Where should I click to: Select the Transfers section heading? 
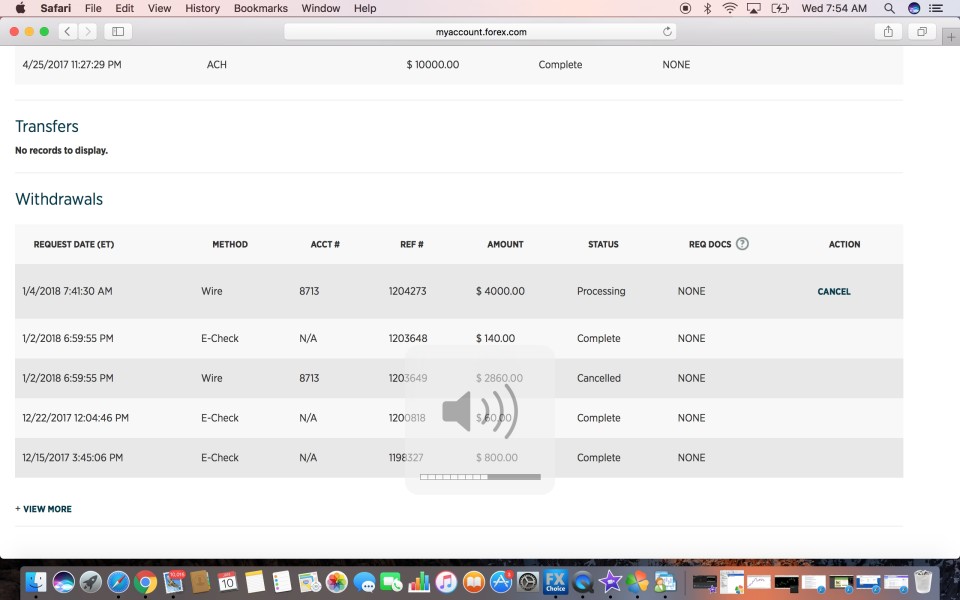(47, 126)
